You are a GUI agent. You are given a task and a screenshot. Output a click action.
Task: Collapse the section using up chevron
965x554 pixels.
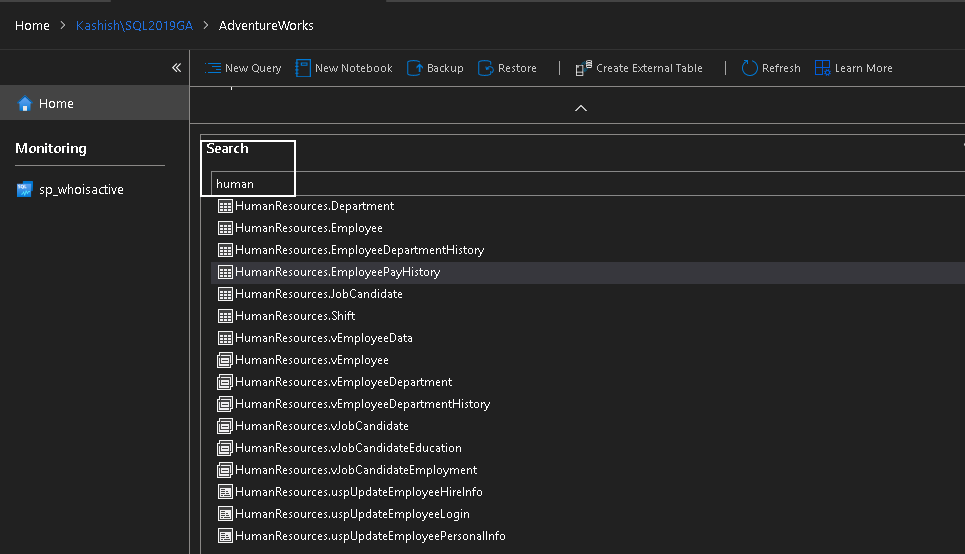581,108
